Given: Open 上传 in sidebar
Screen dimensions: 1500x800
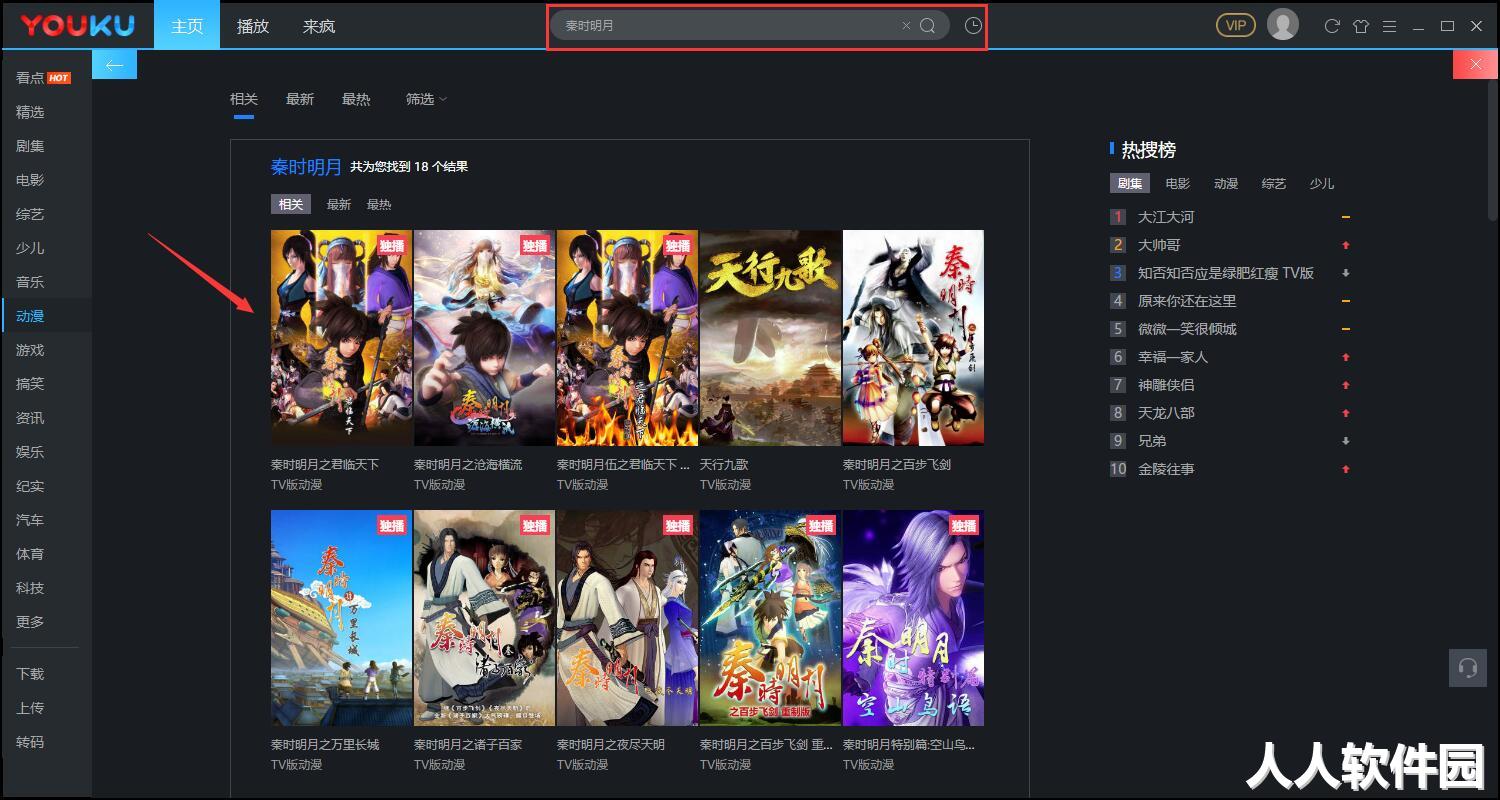Looking at the screenshot, I should pyautogui.click(x=30, y=708).
